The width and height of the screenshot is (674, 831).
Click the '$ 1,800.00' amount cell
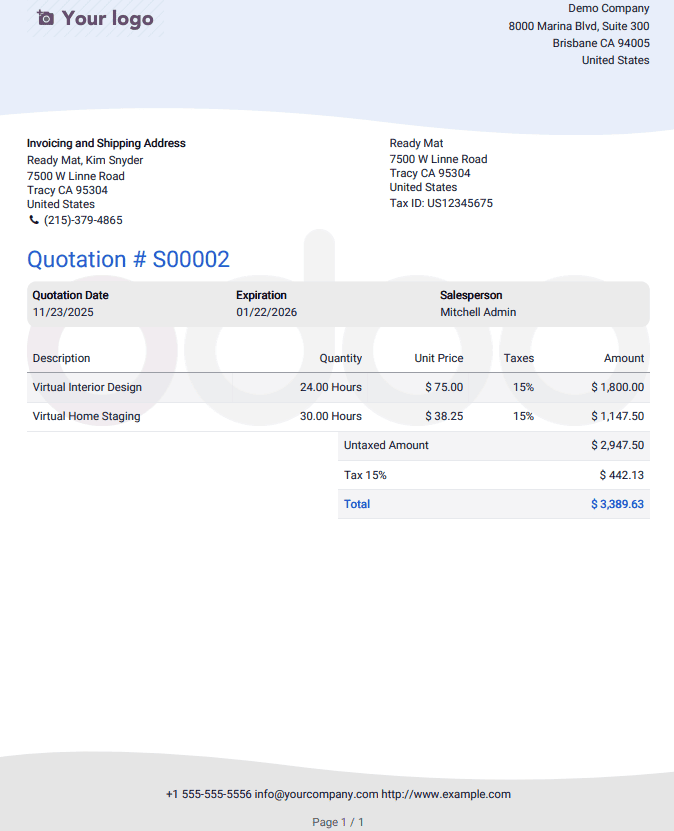(x=618, y=387)
